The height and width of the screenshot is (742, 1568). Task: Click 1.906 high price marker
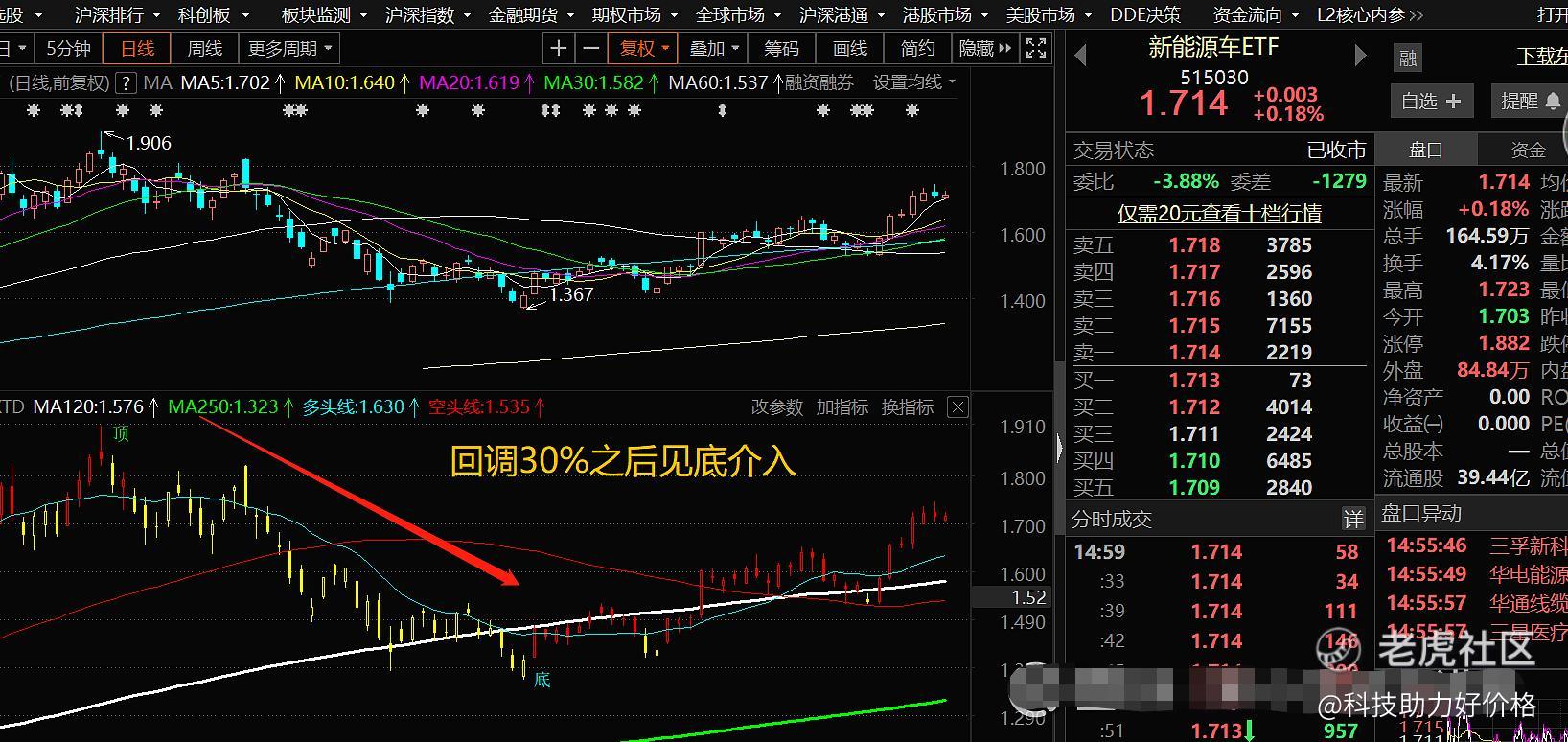[x=149, y=144]
